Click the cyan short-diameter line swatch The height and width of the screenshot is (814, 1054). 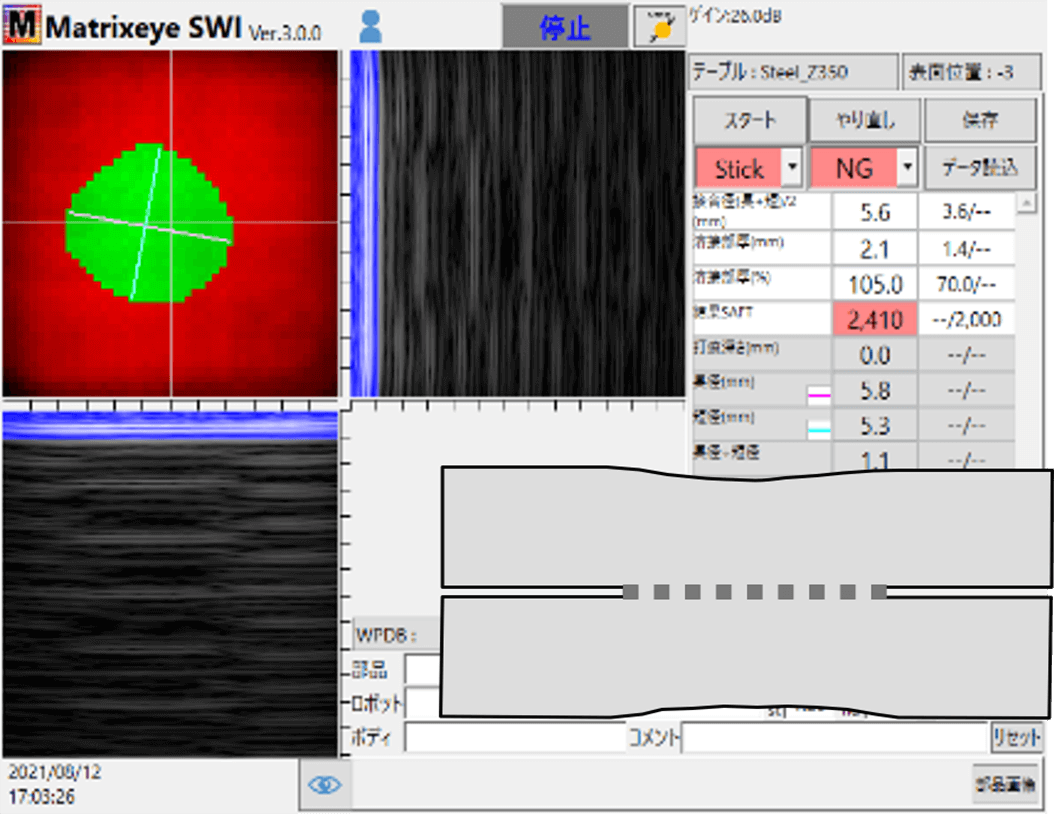818,429
